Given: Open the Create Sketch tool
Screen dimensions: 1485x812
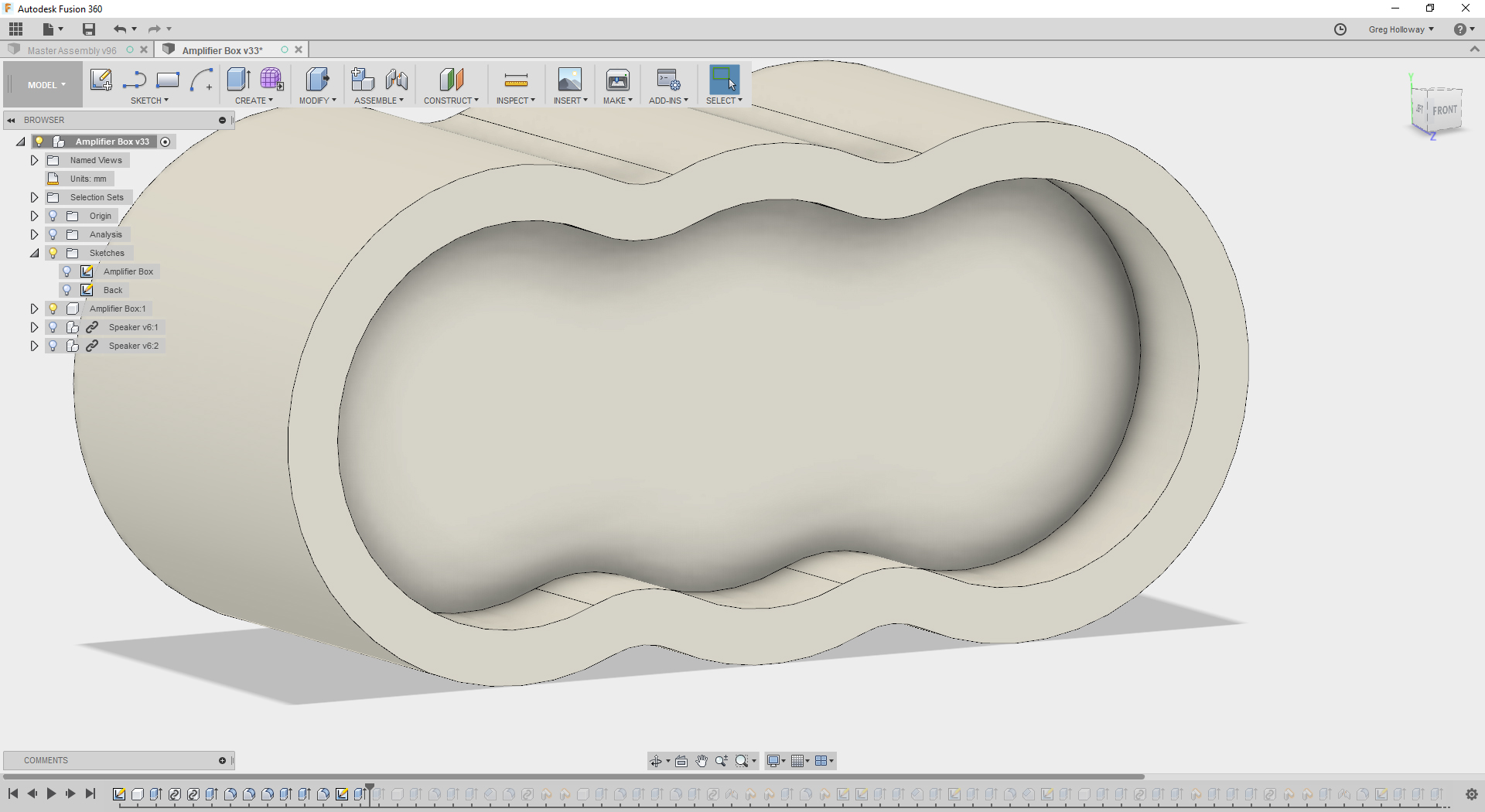Looking at the screenshot, I should tap(101, 80).
